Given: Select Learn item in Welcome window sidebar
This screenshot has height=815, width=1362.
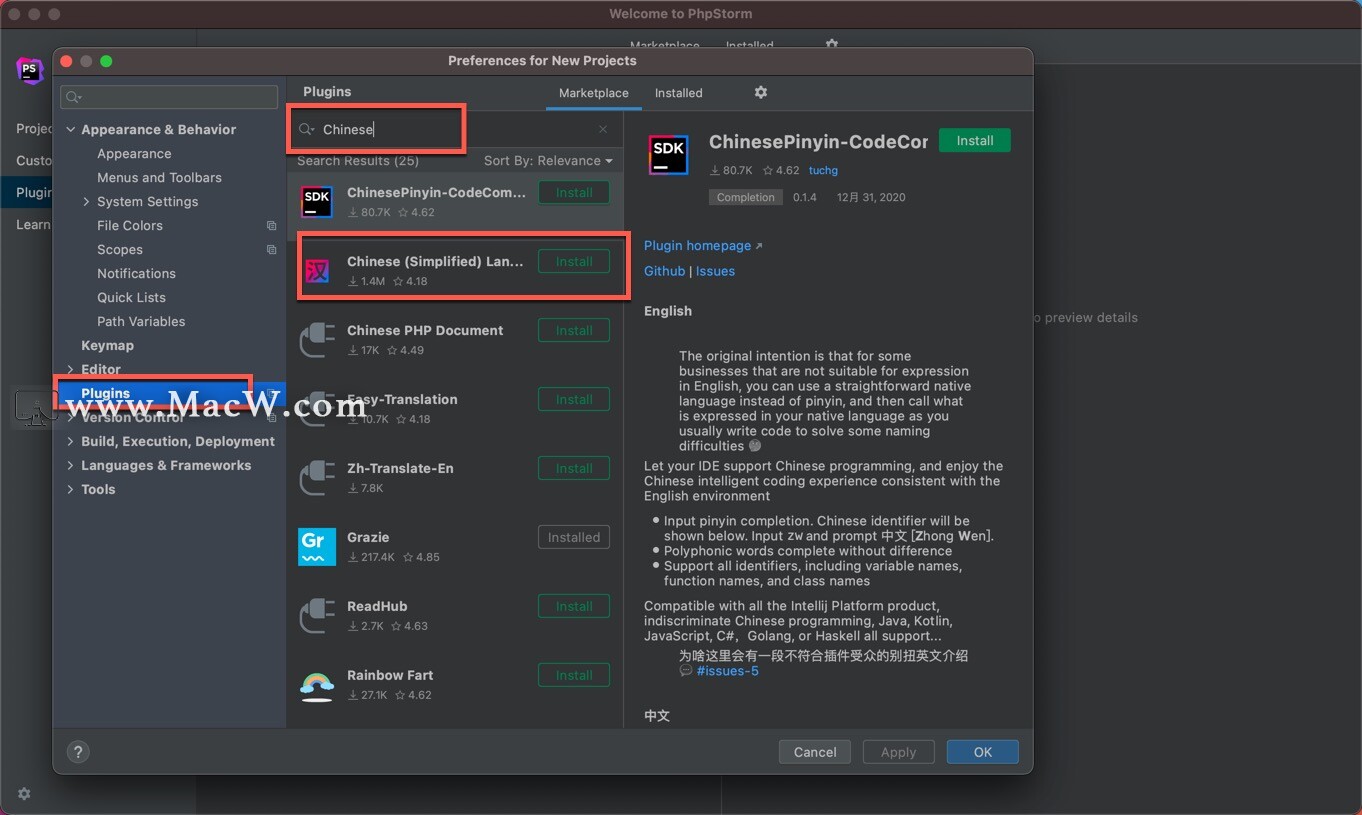Looking at the screenshot, I should (32, 225).
